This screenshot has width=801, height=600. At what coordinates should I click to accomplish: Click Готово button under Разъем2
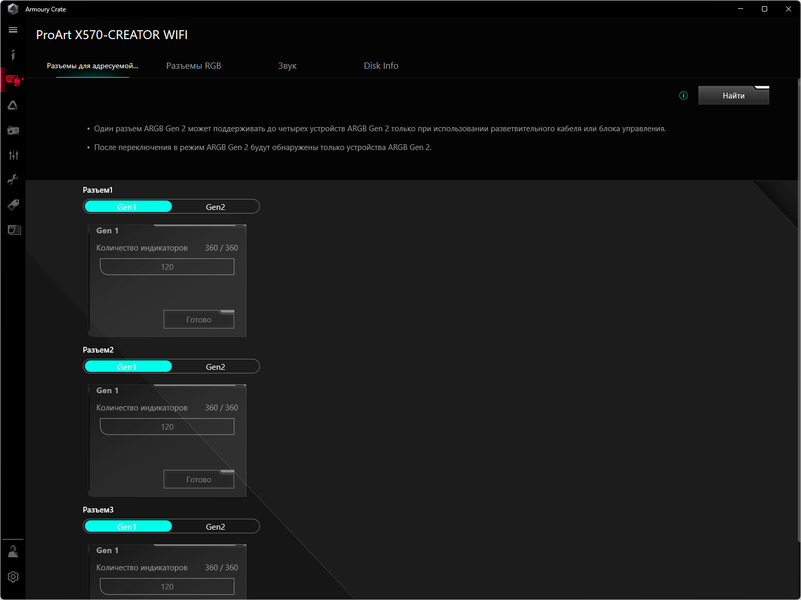pyautogui.click(x=199, y=479)
